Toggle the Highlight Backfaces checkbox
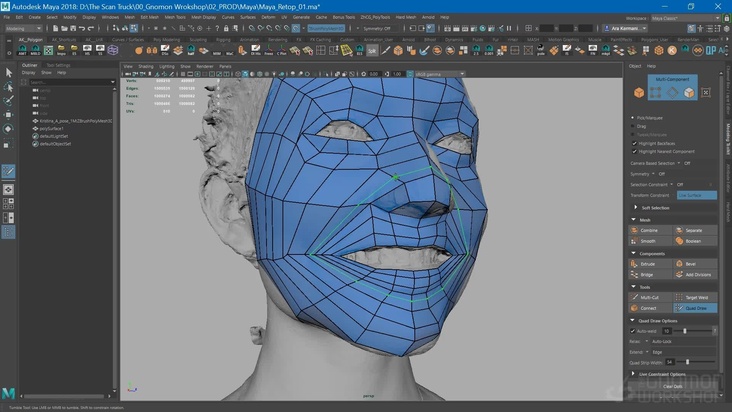 click(634, 143)
